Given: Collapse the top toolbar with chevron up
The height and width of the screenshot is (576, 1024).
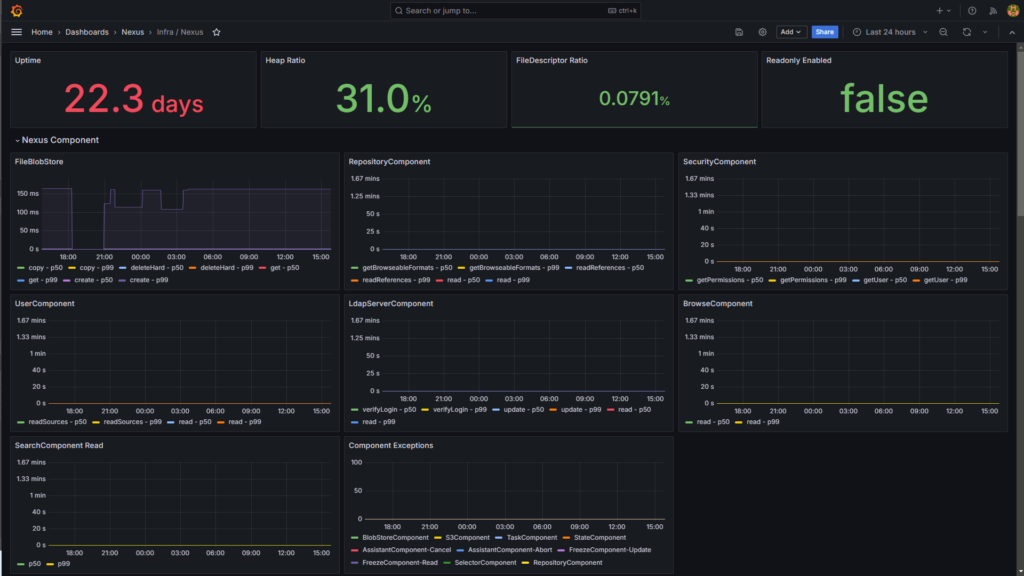Looking at the screenshot, I should click(1012, 32).
